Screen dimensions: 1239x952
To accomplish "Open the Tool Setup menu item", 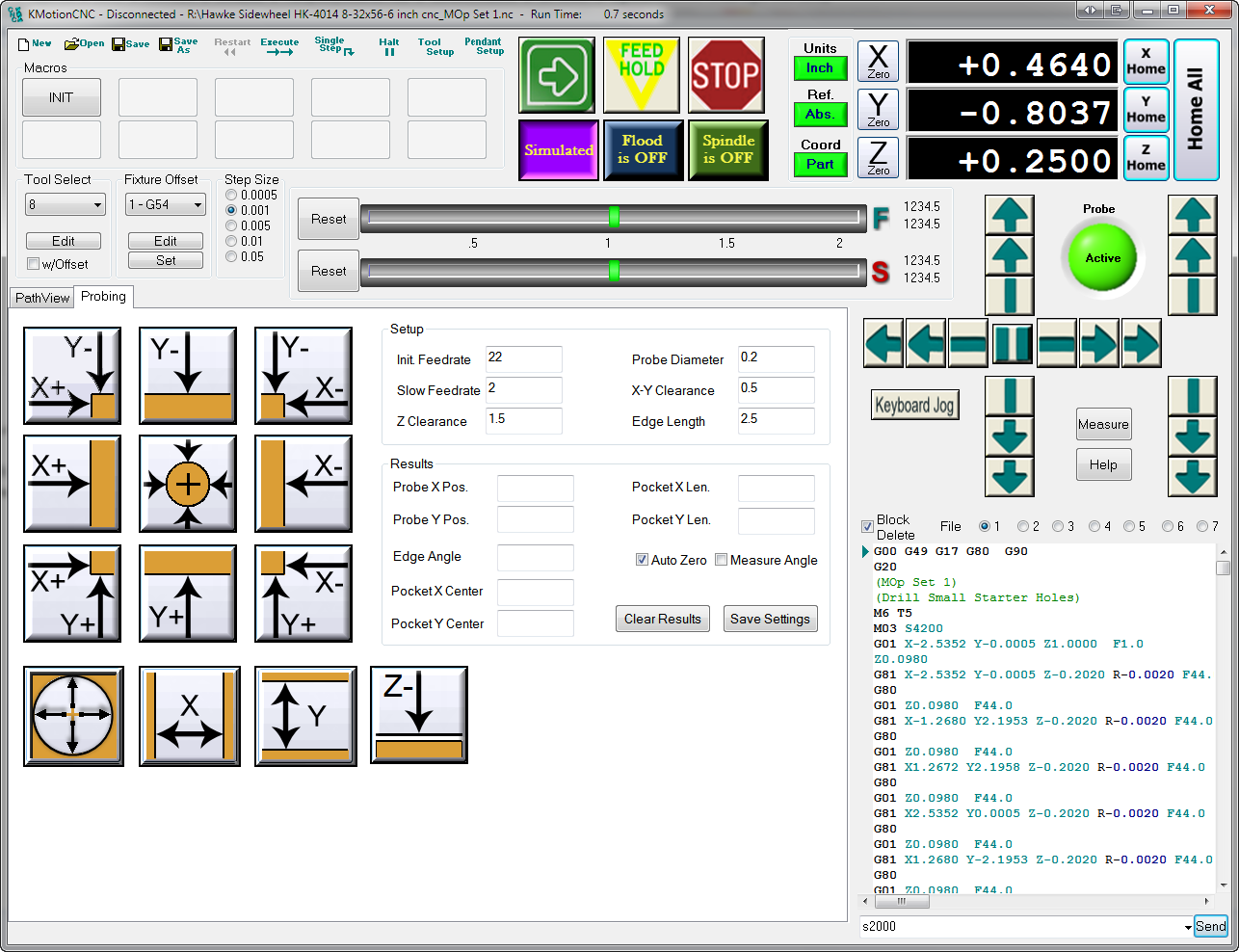I will (435, 47).
